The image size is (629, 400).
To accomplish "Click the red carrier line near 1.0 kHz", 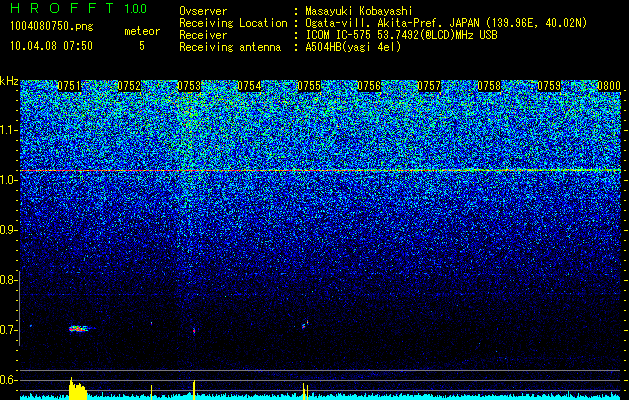I will (320, 171).
